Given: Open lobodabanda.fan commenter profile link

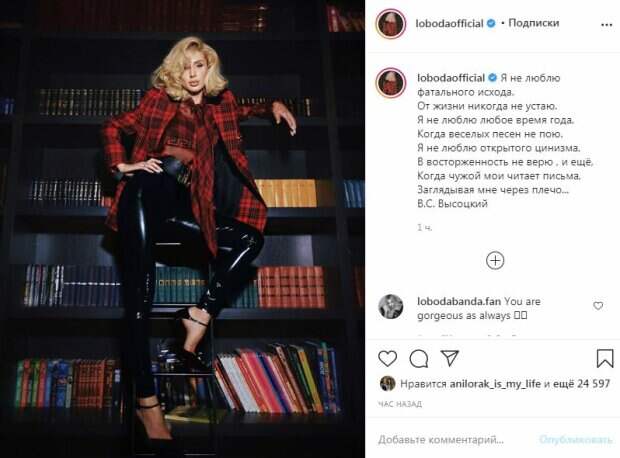Looking at the screenshot, I should point(459,301).
